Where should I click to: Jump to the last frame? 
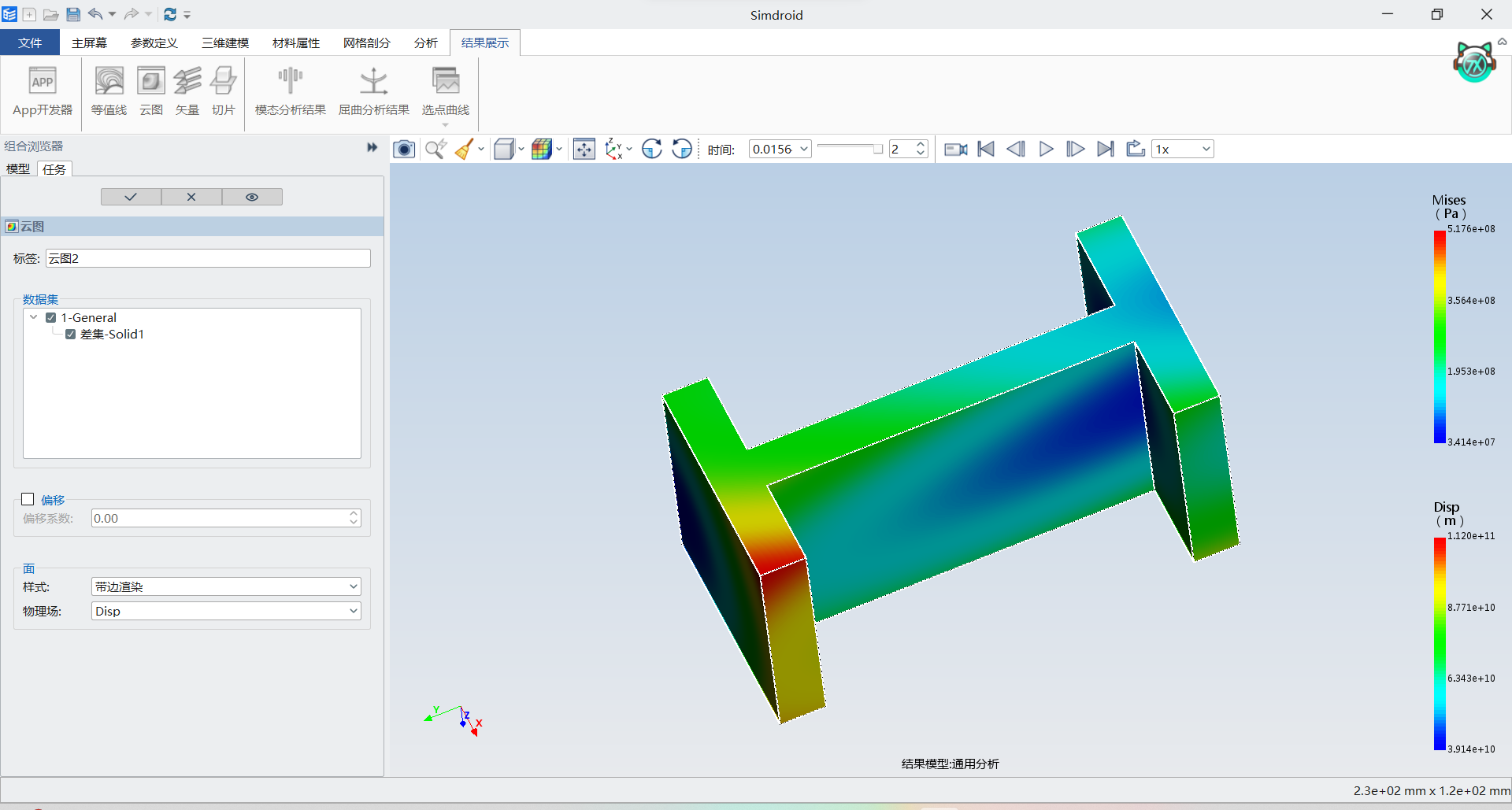tap(1106, 149)
